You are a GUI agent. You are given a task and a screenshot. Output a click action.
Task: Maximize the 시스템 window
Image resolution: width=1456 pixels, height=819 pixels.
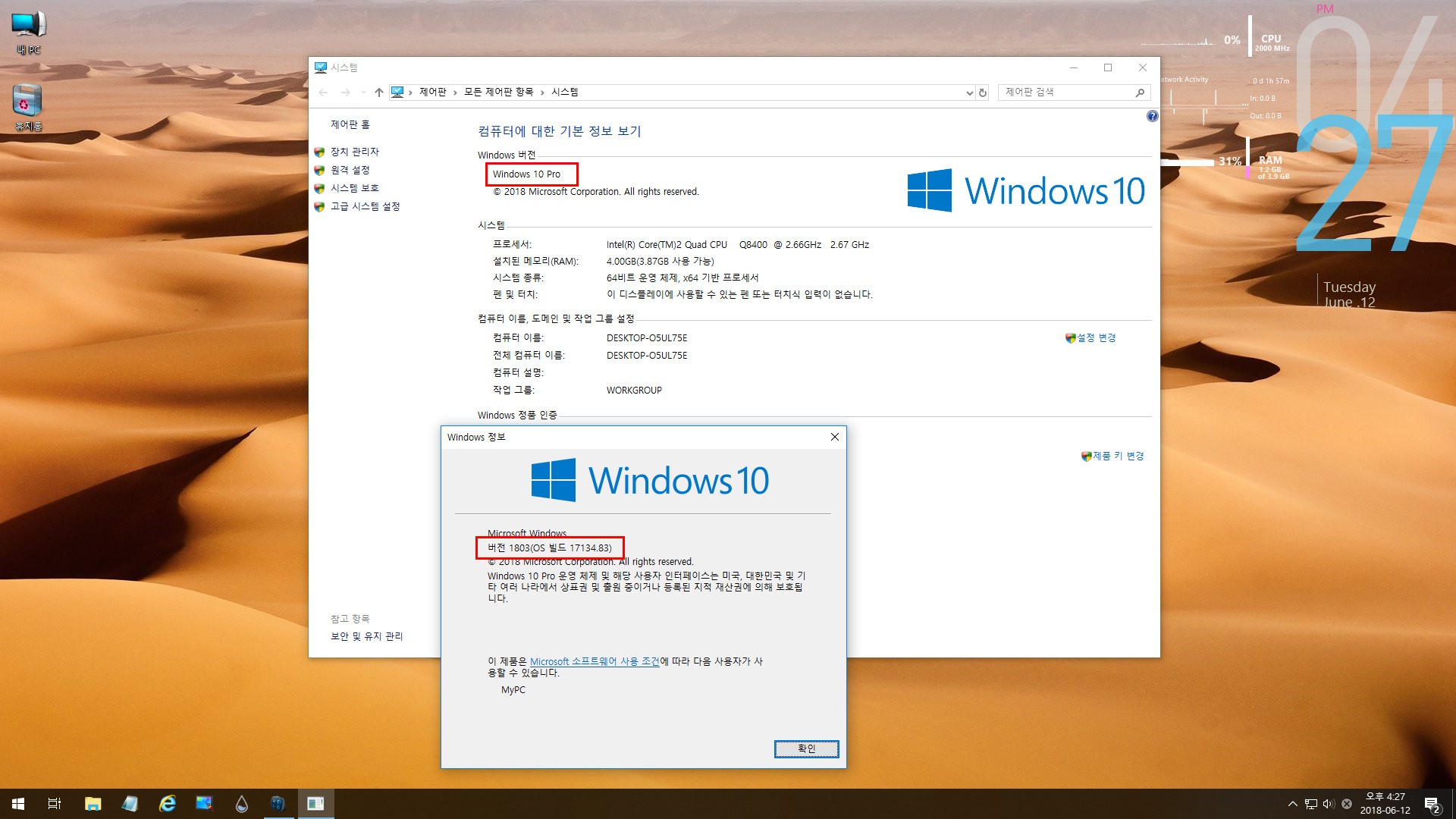[x=1108, y=67]
